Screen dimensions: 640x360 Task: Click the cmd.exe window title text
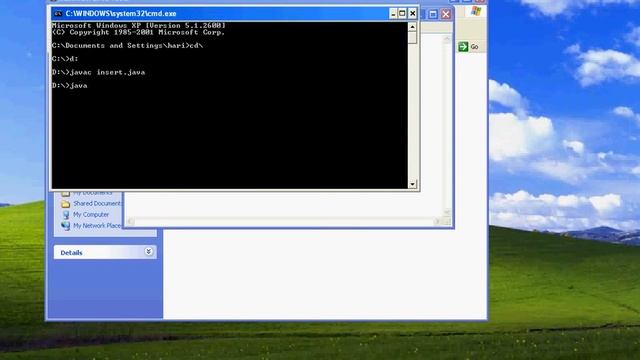coord(121,13)
